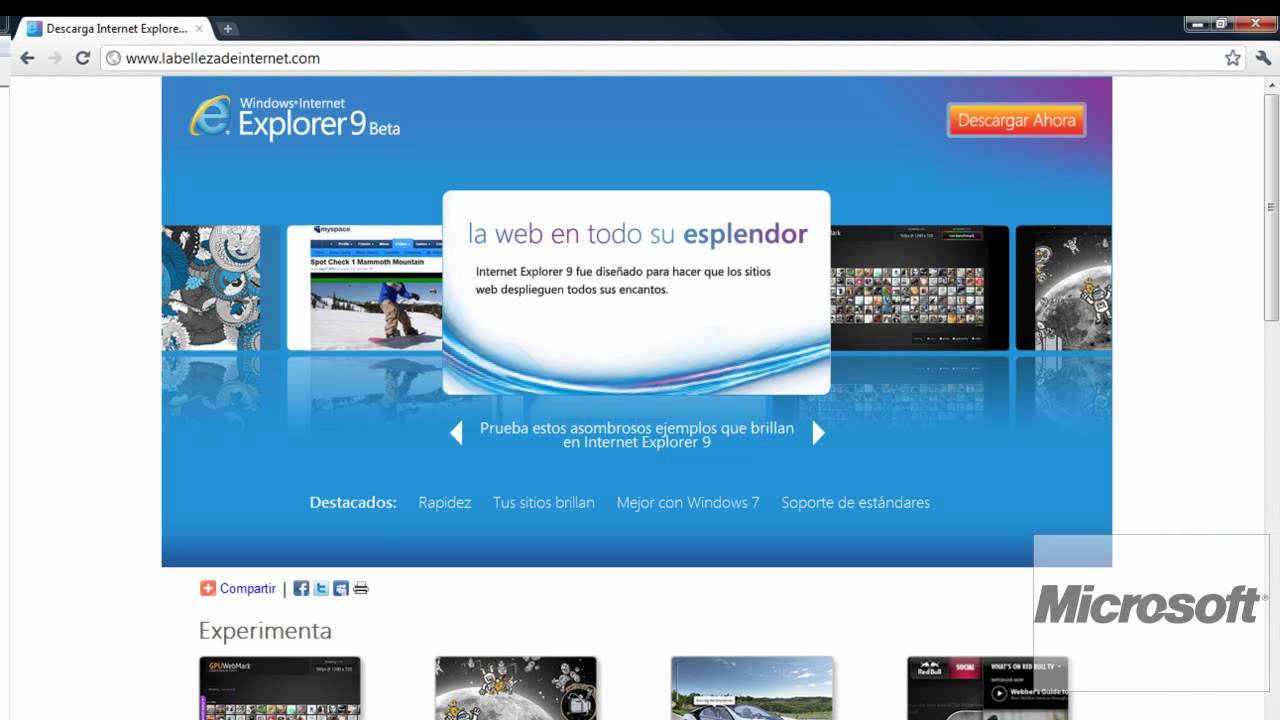1280x720 pixels.
Task: Click the Internet Explorer 9 Beta logo
Action: [295, 118]
